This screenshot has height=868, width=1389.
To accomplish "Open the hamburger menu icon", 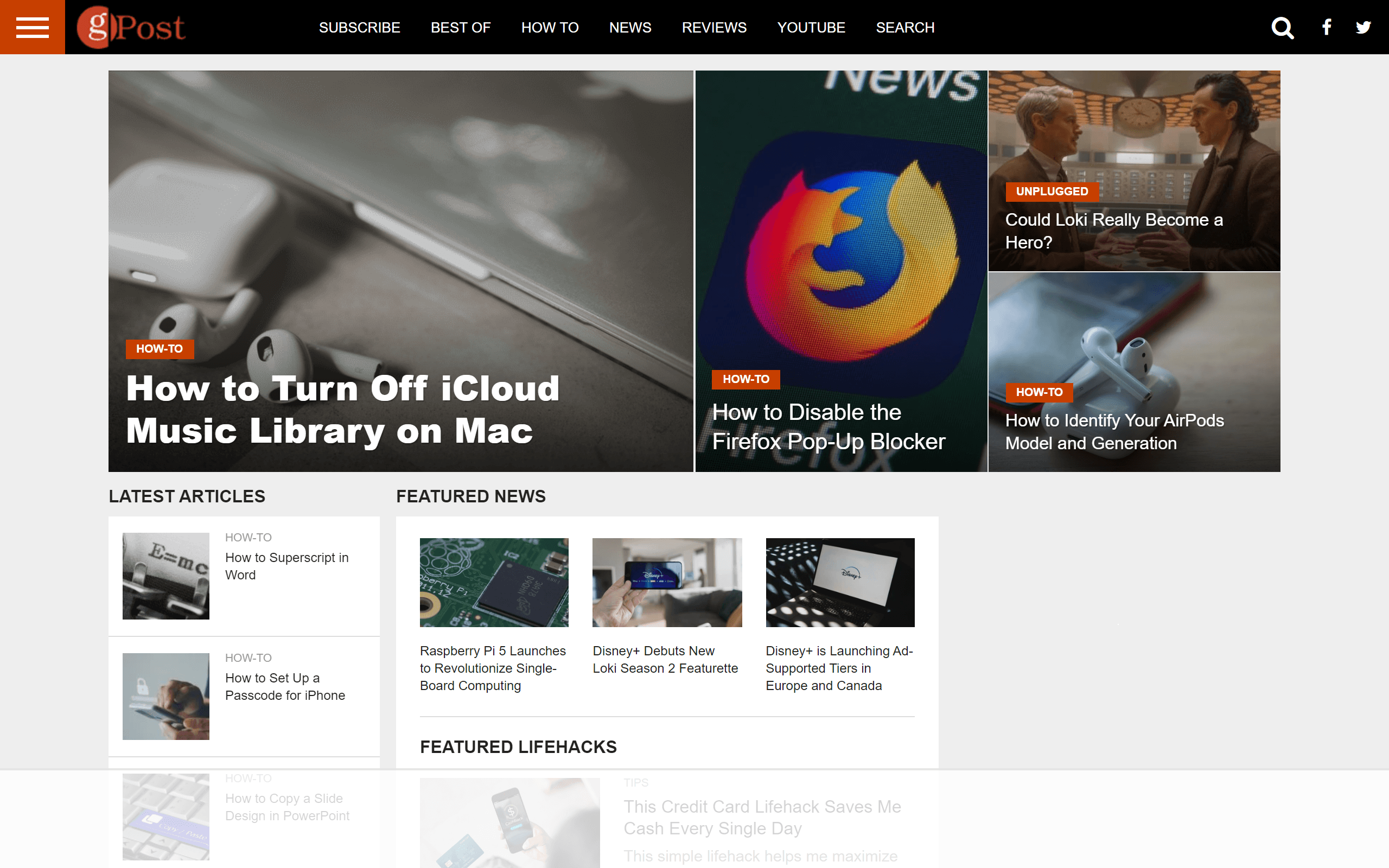I will 32,27.
